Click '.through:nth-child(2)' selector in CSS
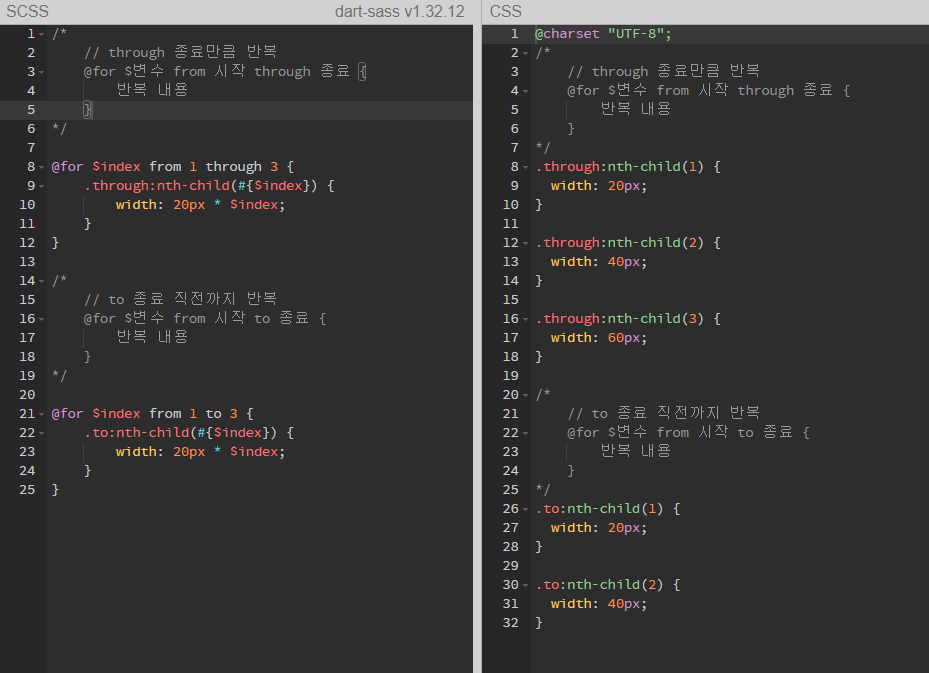 [x=619, y=242]
